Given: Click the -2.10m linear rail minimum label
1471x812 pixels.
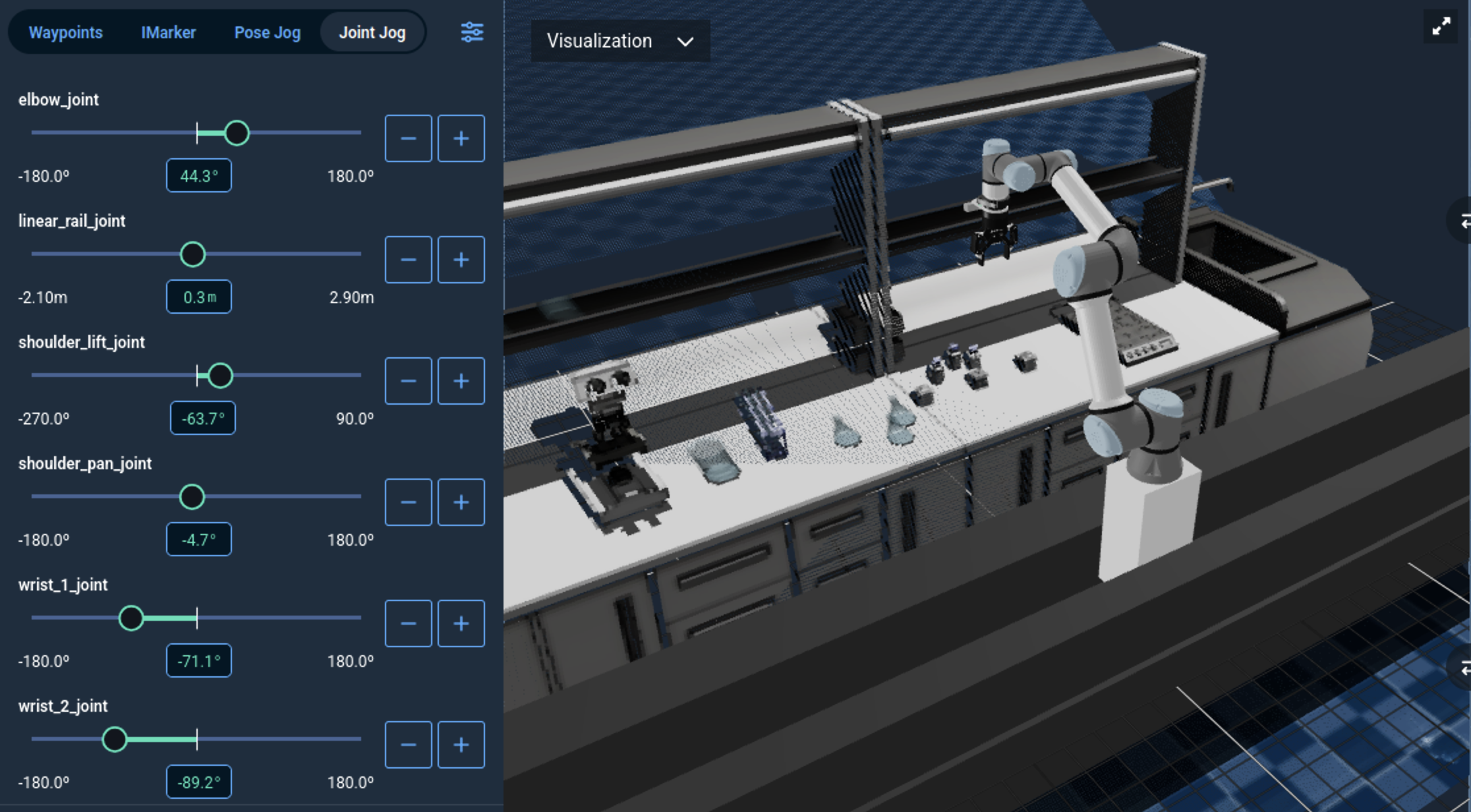Looking at the screenshot, I should pos(42,297).
